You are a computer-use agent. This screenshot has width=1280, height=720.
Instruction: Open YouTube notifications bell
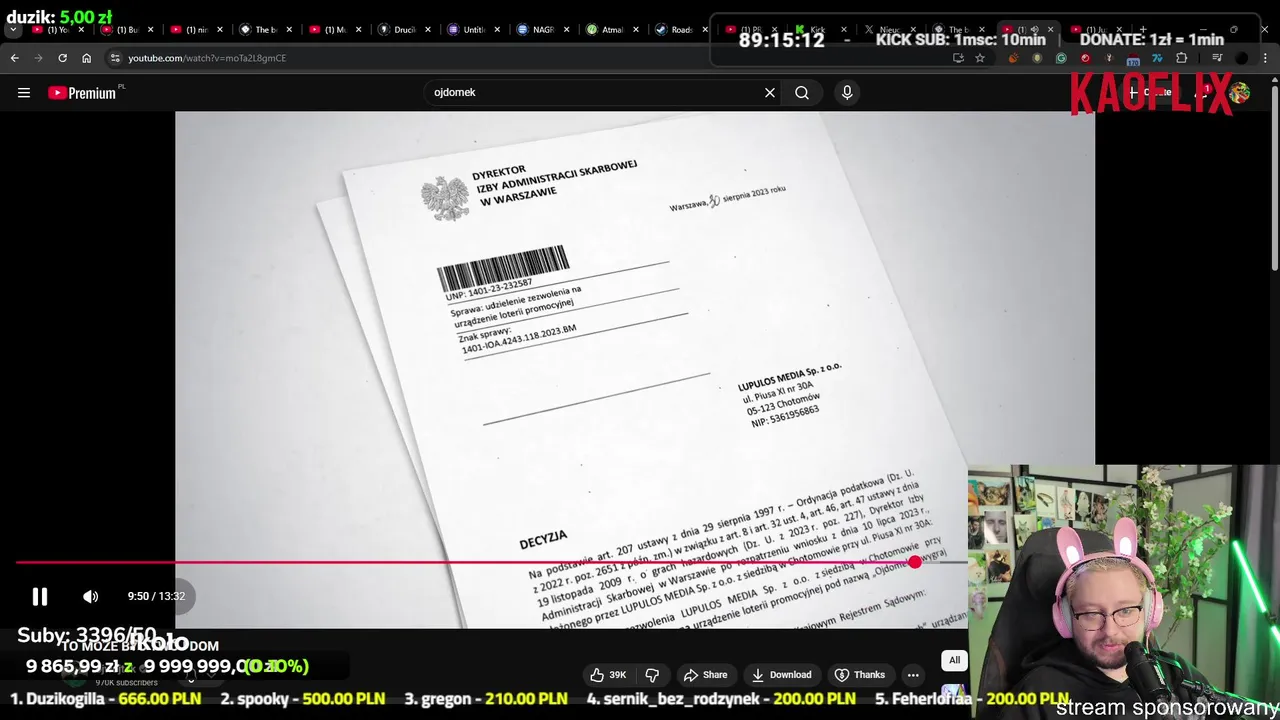click(x=1203, y=93)
